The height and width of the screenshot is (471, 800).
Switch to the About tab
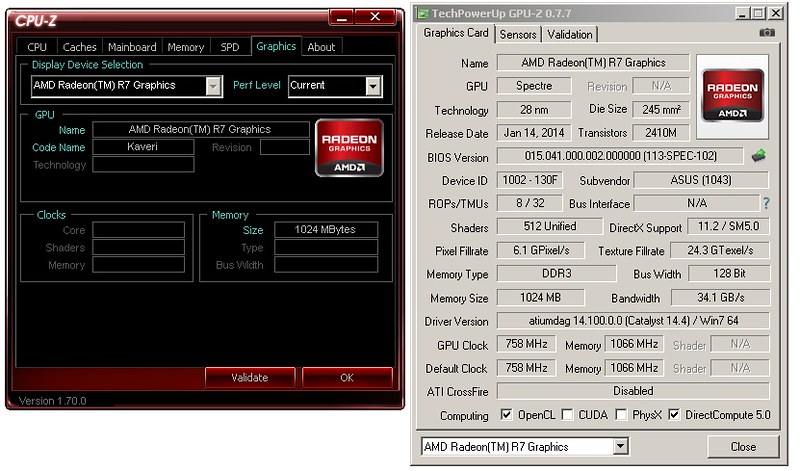[321, 47]
